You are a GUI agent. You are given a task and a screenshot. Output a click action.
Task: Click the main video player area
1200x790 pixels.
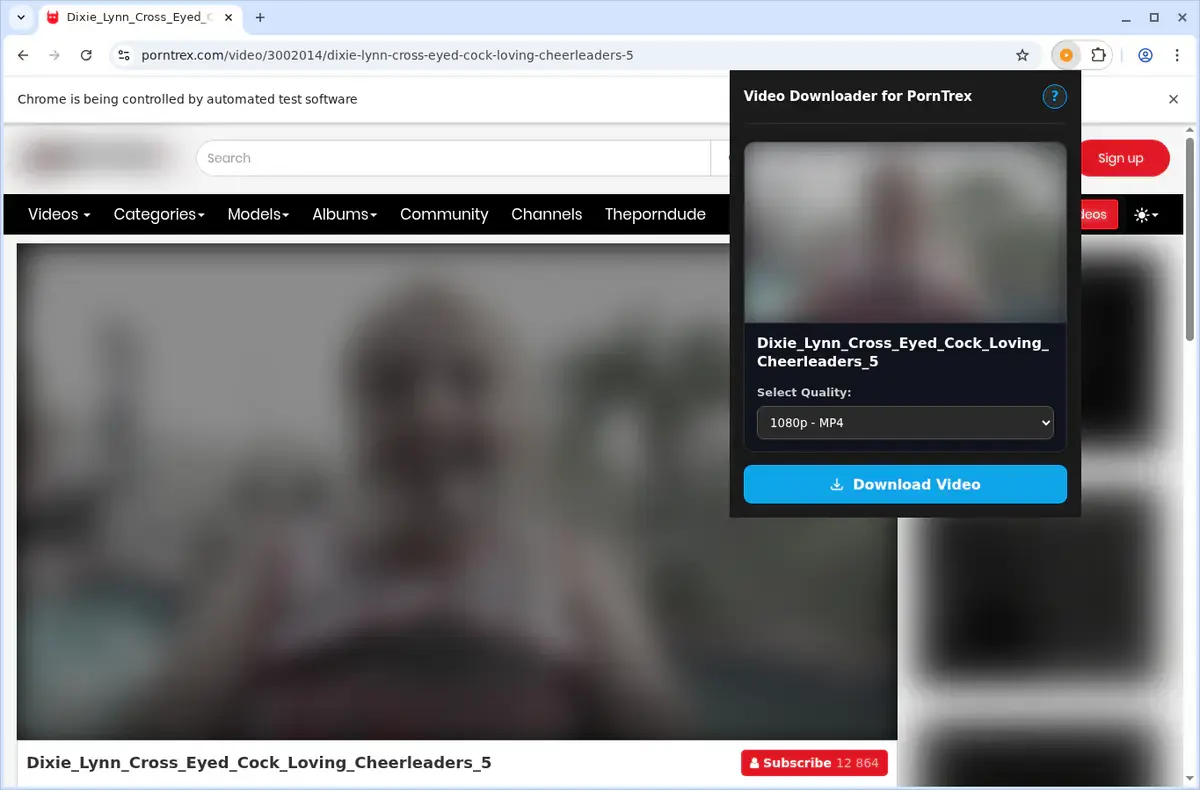[457, 491]
